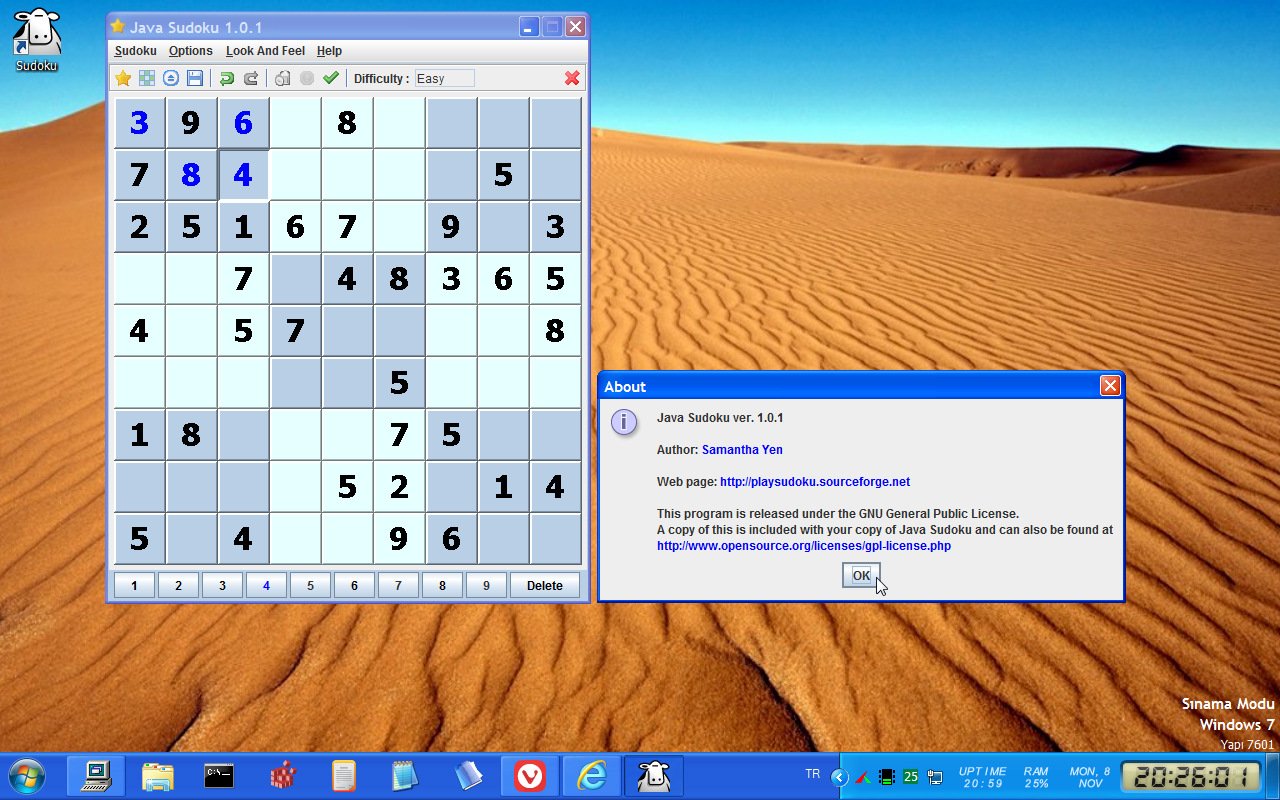Click the blue load/eject toolbar icon
The image size is (1280, 800).
[171, 78]
